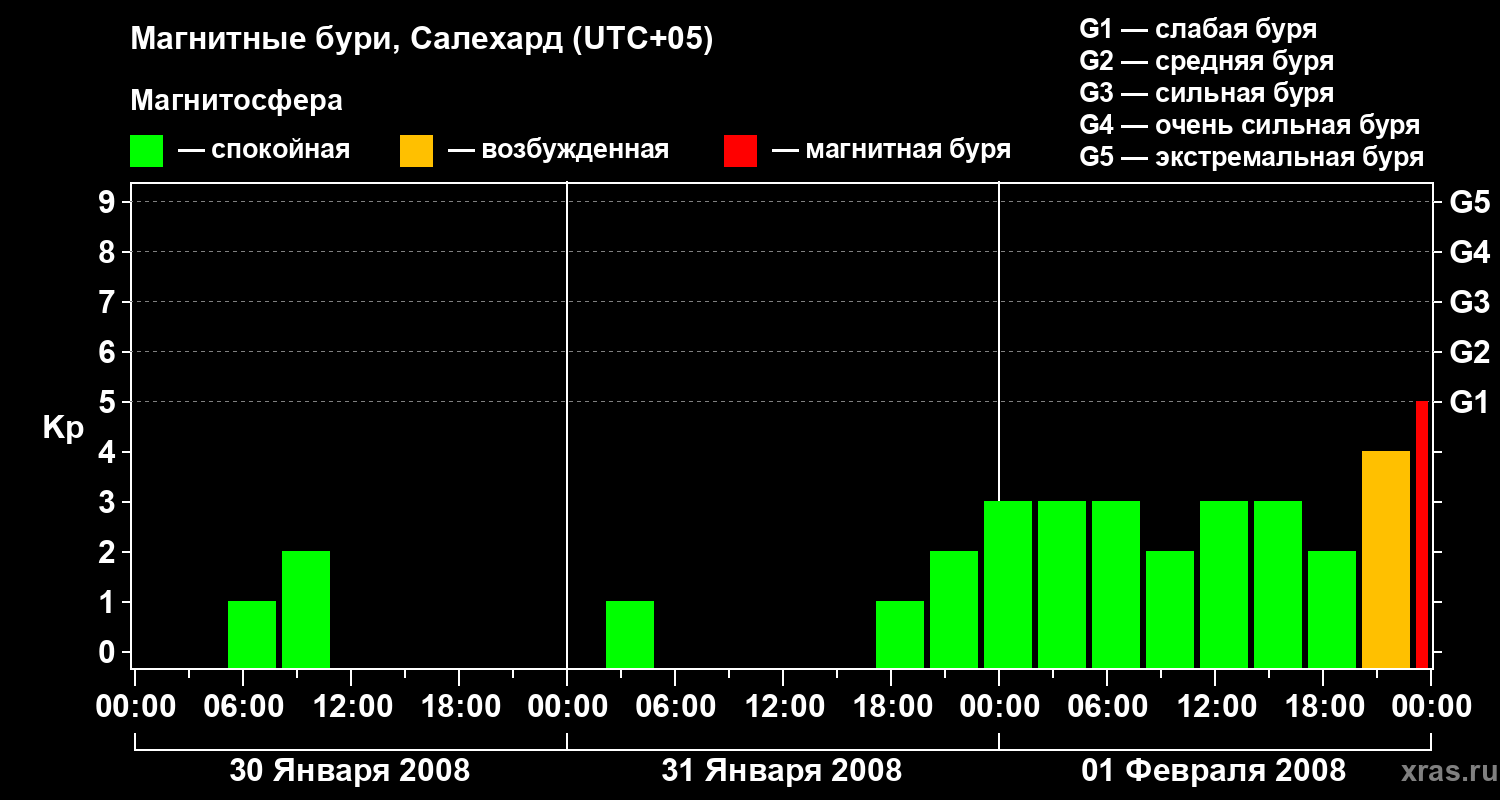Click the 'G1' storm-level axis label
The width and height of the screenshot is (1500, 800).
tap(1470, 402)
